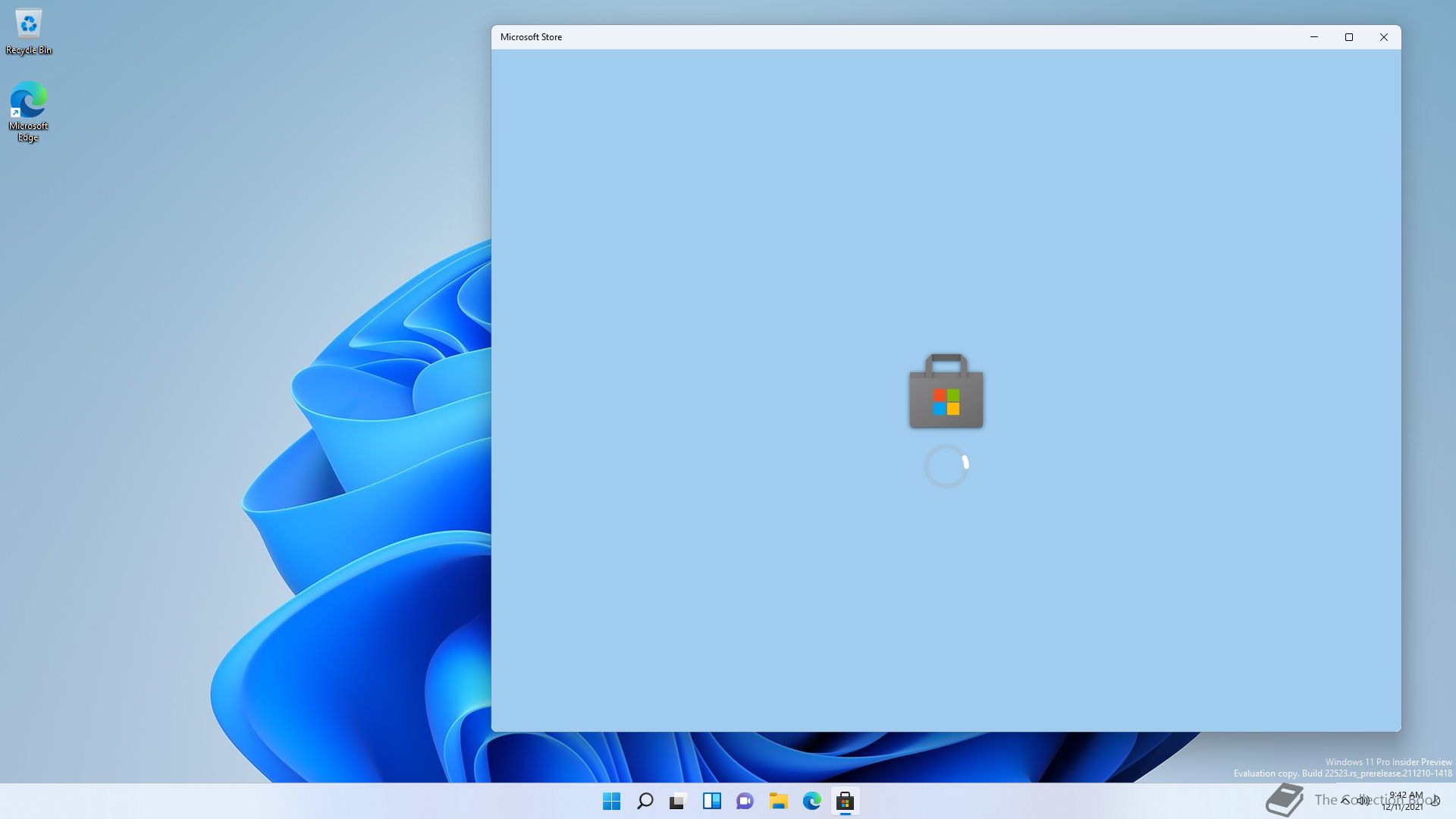Image resolution: width=1456 pixels, height=819 pixels.
Task: Click the Microsoft Store splash bag logo
Action: [x=946, y=391]
